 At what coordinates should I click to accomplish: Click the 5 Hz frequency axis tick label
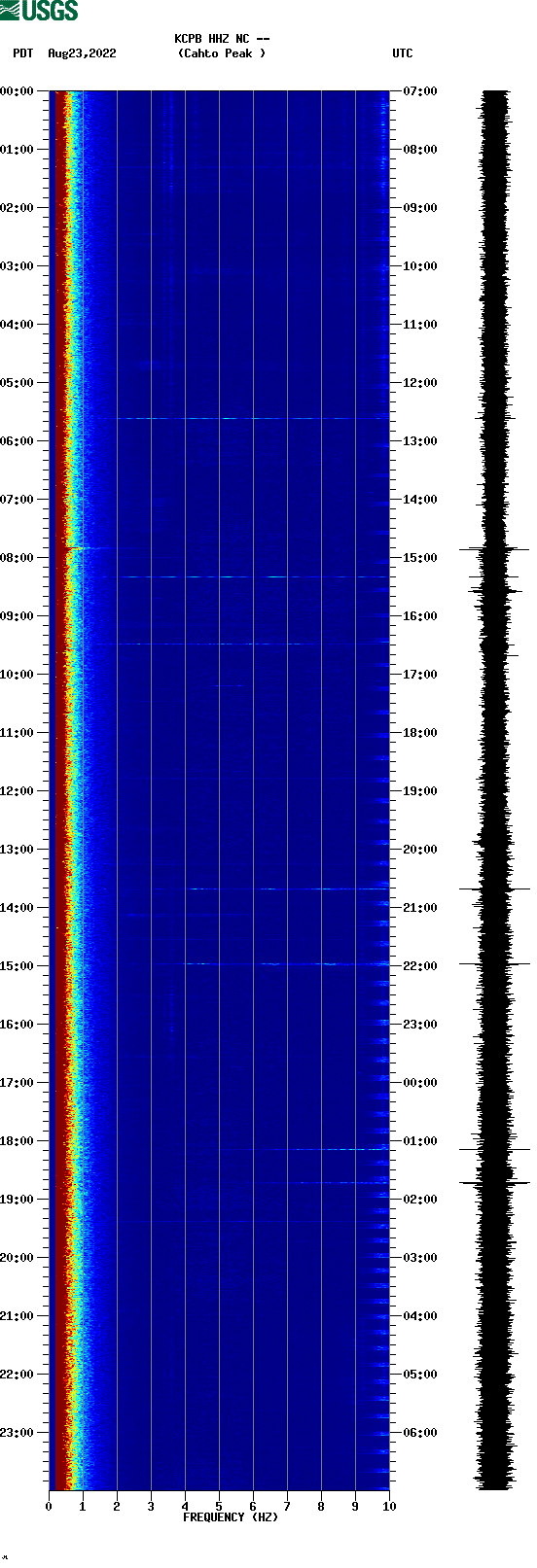(x=219, y=1507)
